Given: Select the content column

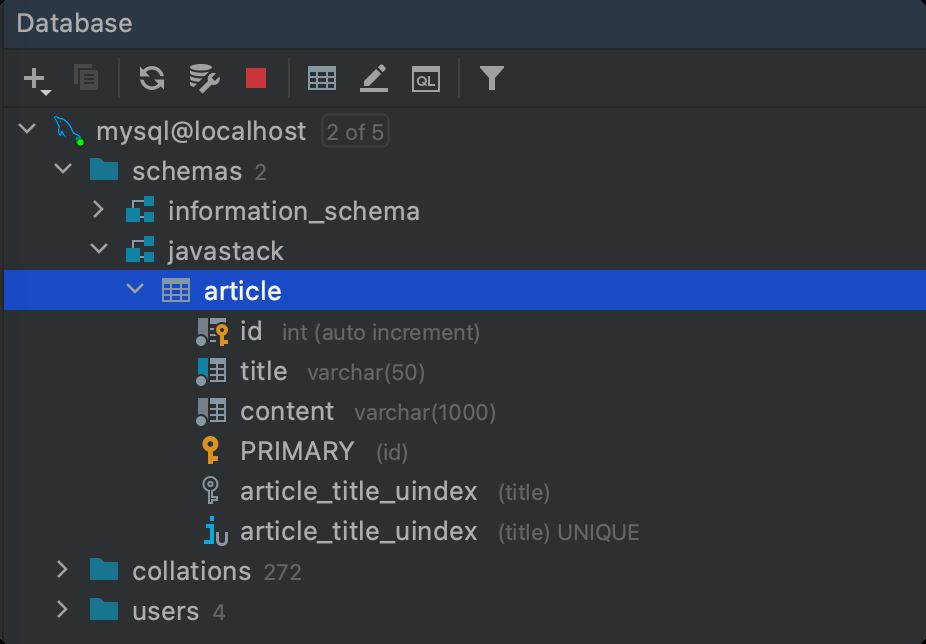Looking at the screenshot, I should pyautogui.click(x=287, y=411).
